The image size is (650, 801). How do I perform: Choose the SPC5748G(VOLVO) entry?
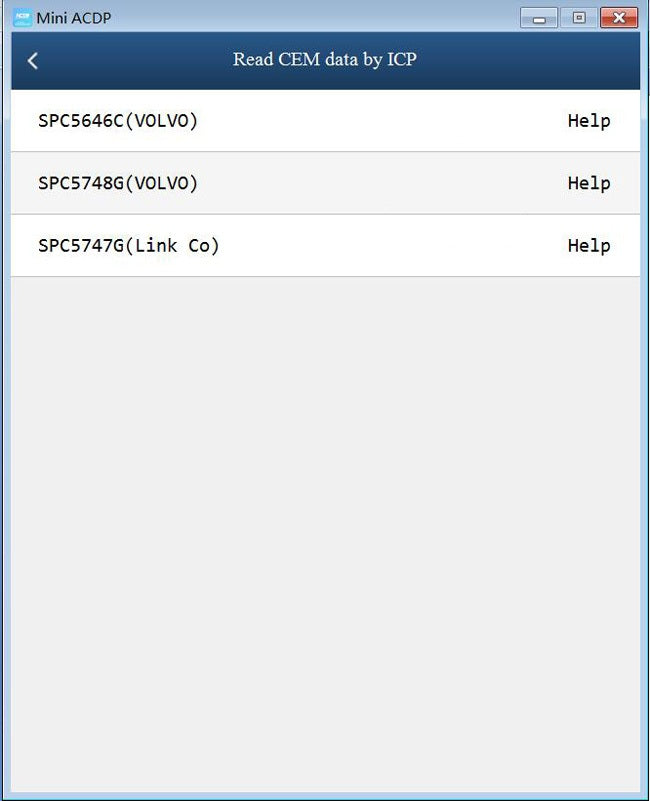coord(118,183)
